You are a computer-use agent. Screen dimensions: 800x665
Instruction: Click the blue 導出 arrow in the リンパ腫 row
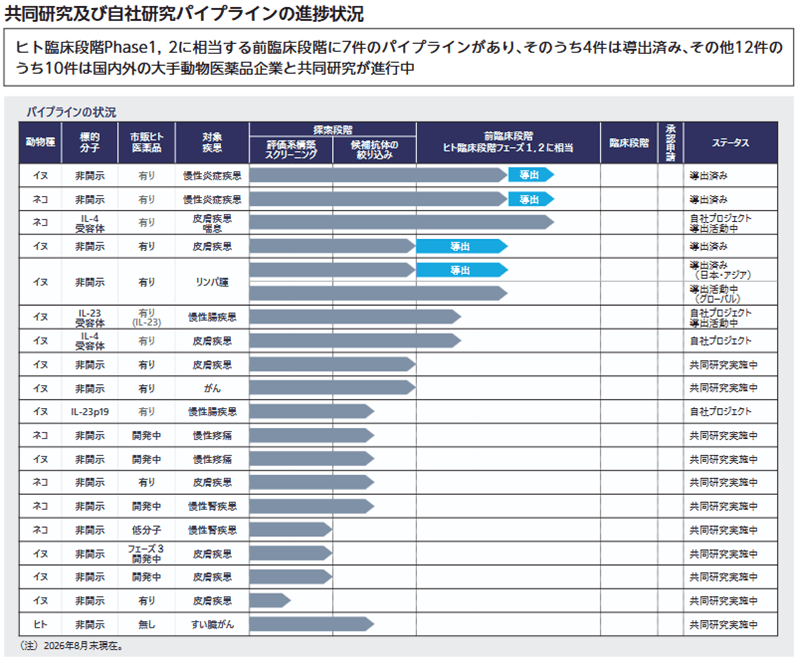coord(462,270)
